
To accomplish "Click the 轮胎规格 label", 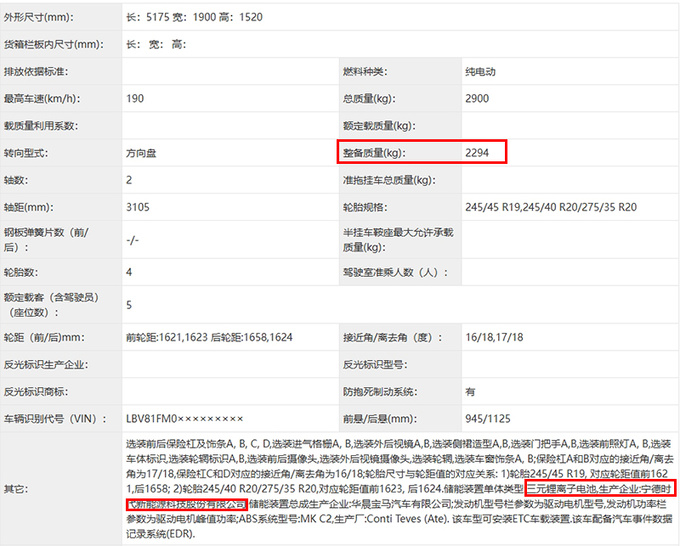I will (x=365, y=207).
